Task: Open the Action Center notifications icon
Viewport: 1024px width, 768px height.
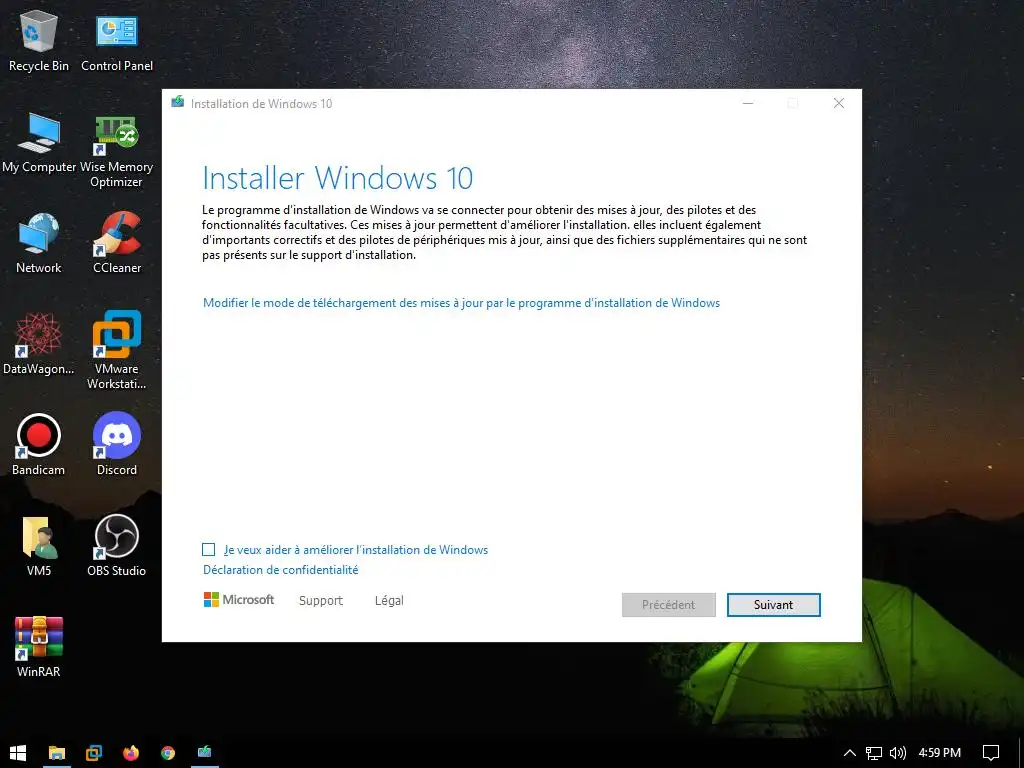Action: [991, 753]
